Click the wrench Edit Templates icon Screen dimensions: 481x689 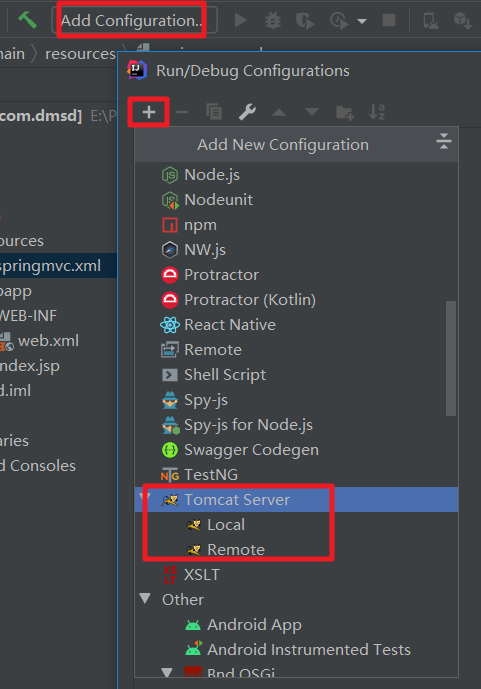click(x=247, y=112)
